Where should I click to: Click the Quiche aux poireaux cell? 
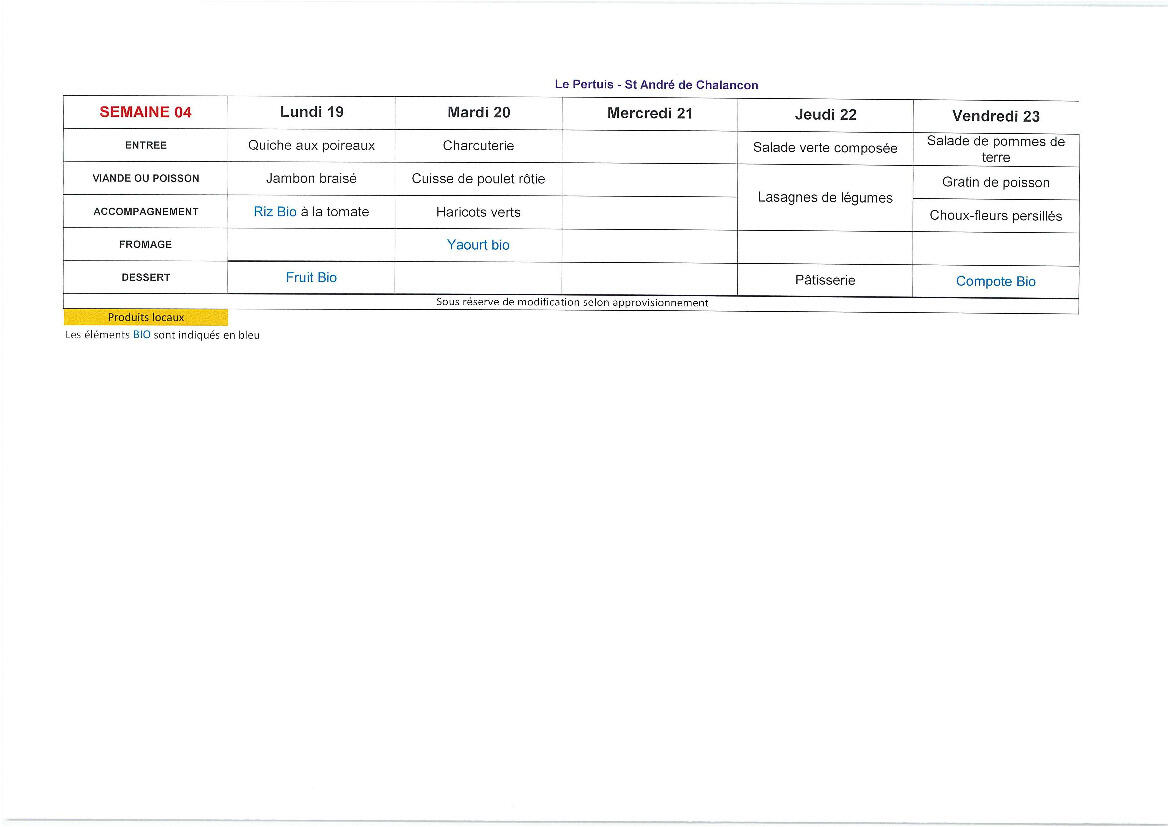(311, 145)
